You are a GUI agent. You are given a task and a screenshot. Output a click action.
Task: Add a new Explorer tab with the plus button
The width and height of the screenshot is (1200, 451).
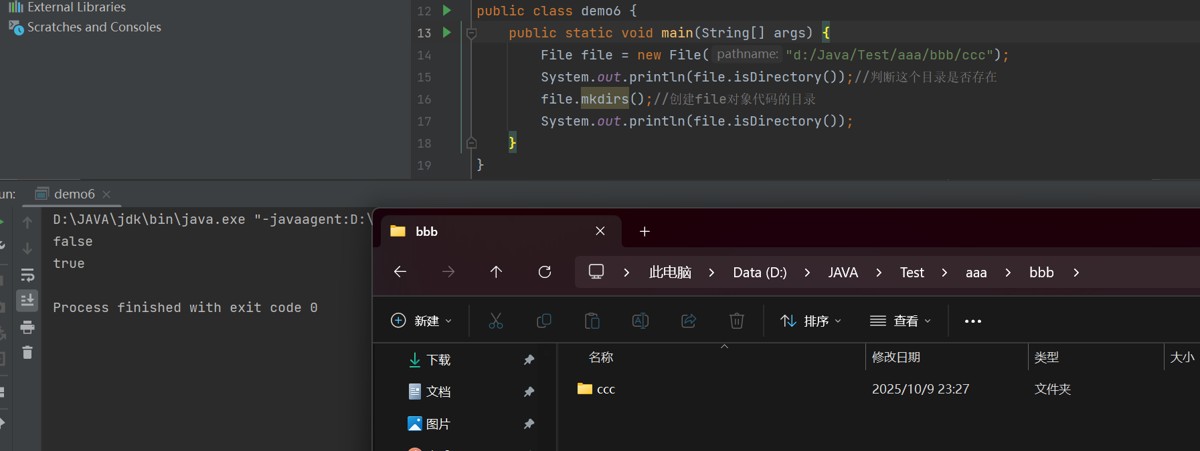(644, 231)
